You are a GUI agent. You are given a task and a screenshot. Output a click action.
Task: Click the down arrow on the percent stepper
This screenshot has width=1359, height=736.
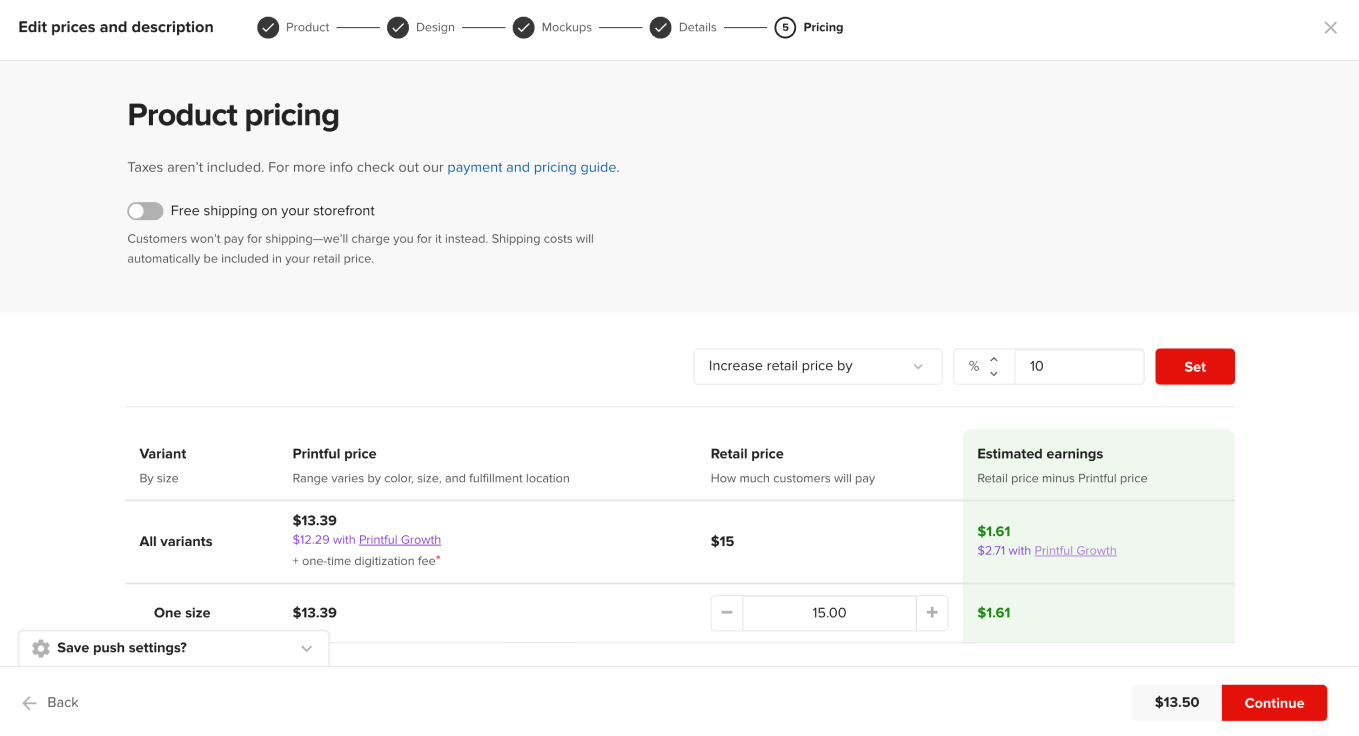(x=995, y=372)
